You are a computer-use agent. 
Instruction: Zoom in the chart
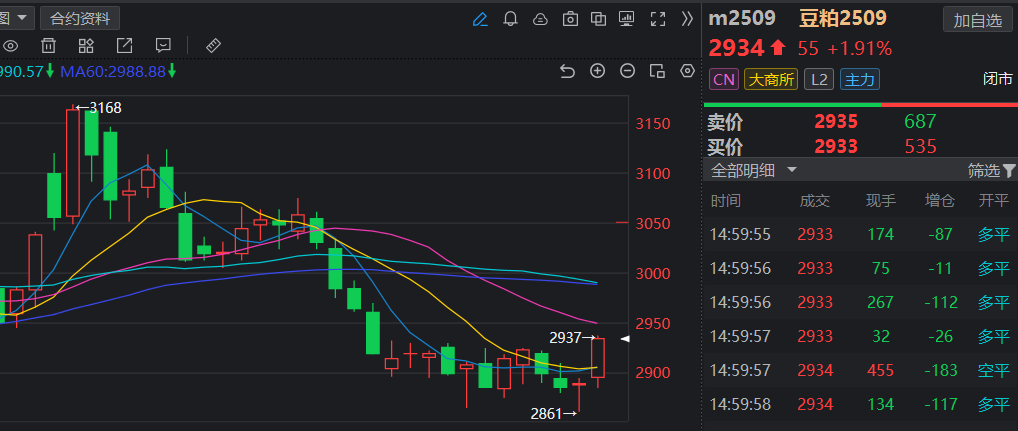coord(597,71)
